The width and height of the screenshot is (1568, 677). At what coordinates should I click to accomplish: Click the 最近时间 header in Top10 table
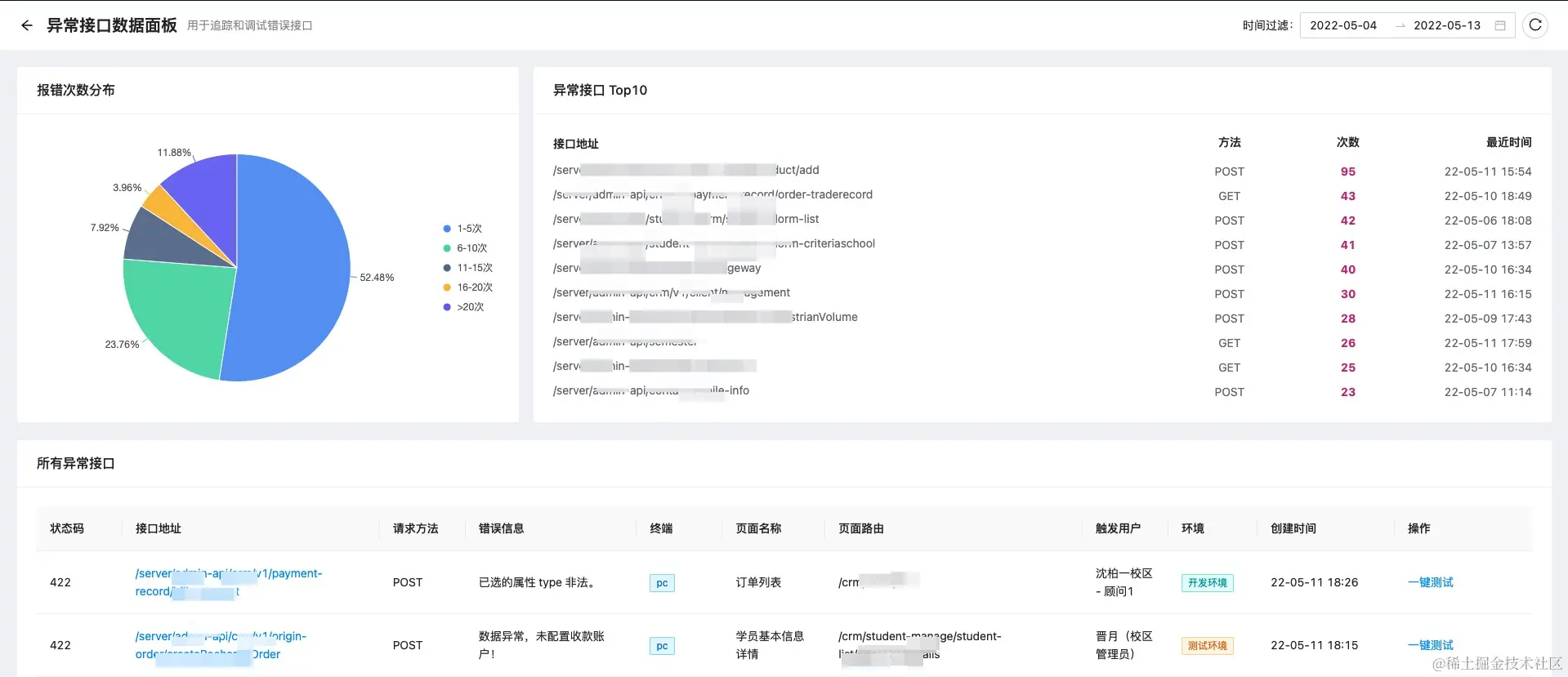click(1509, 142)
